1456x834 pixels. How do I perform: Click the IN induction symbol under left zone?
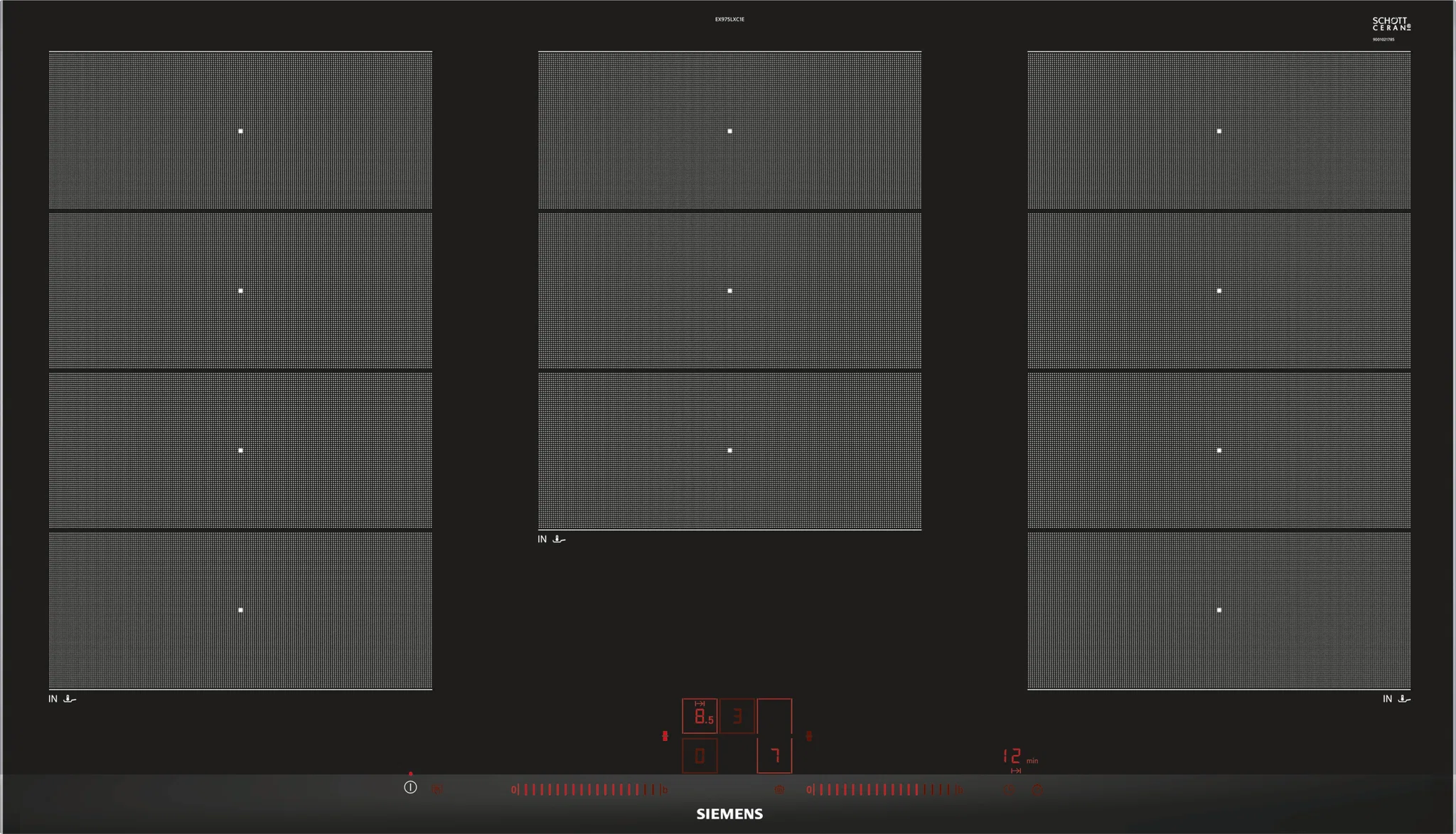click(x=53, y=699)
